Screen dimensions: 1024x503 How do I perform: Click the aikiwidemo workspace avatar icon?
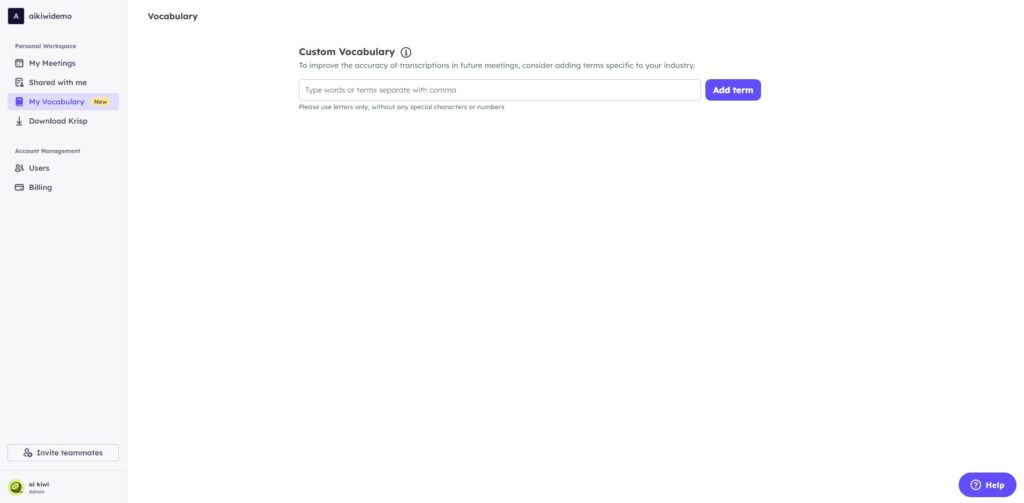click(16, 16)
